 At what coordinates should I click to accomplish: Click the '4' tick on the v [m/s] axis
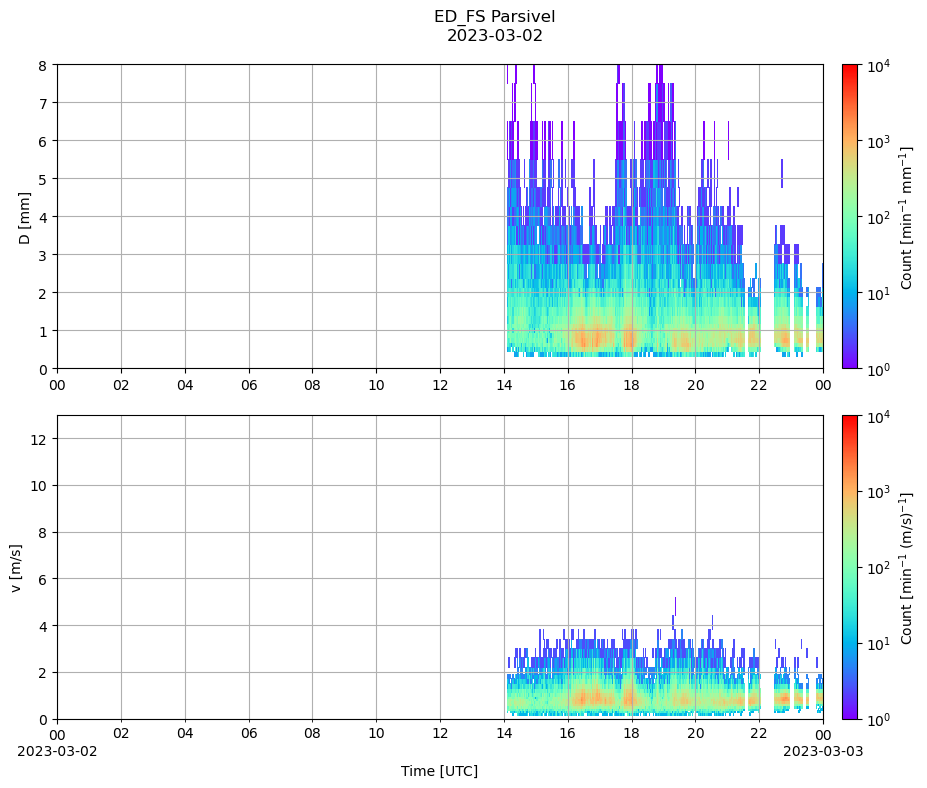(43, 626)
